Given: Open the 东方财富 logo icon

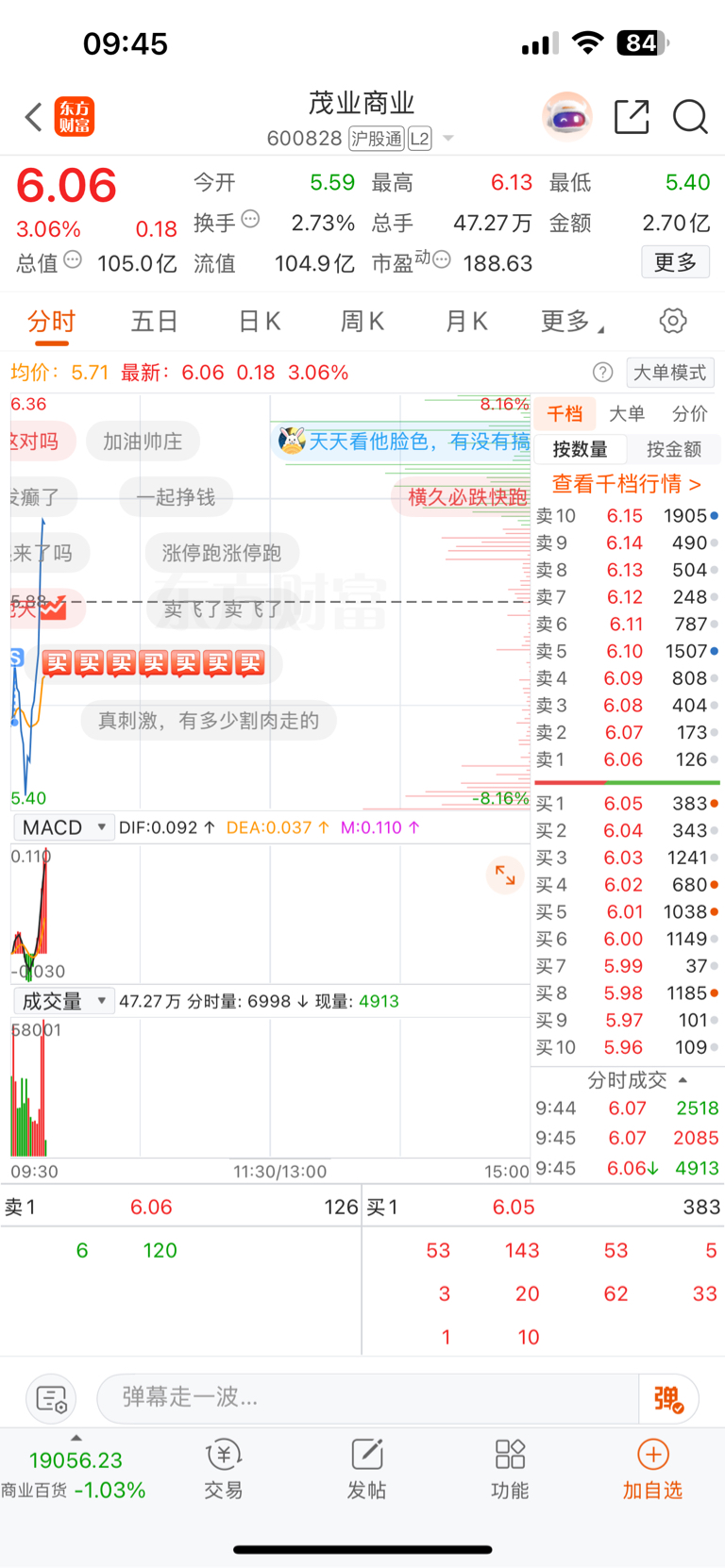Looking at the screenshot, I should 75,117.
